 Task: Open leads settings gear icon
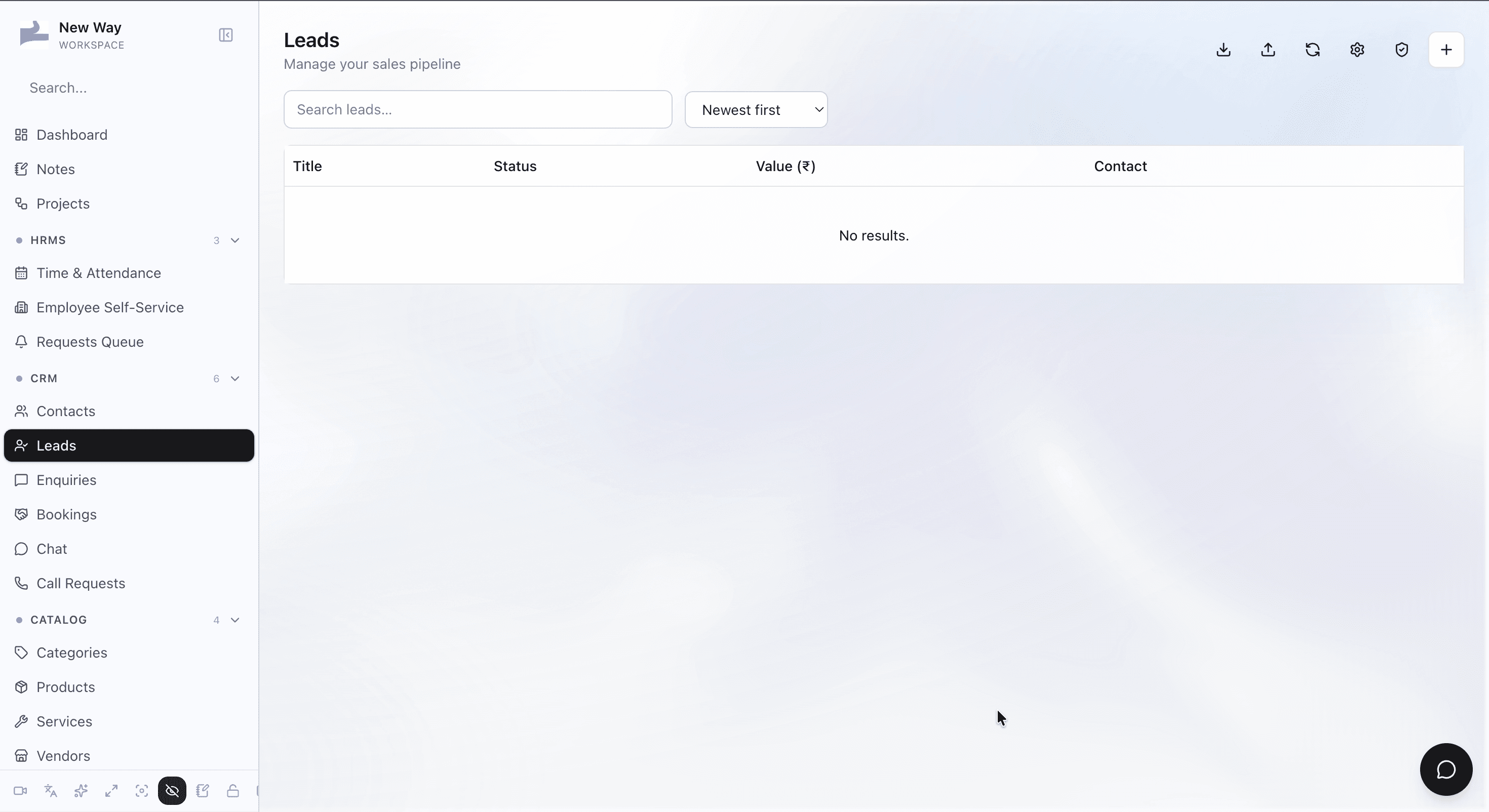(1357, 50)
